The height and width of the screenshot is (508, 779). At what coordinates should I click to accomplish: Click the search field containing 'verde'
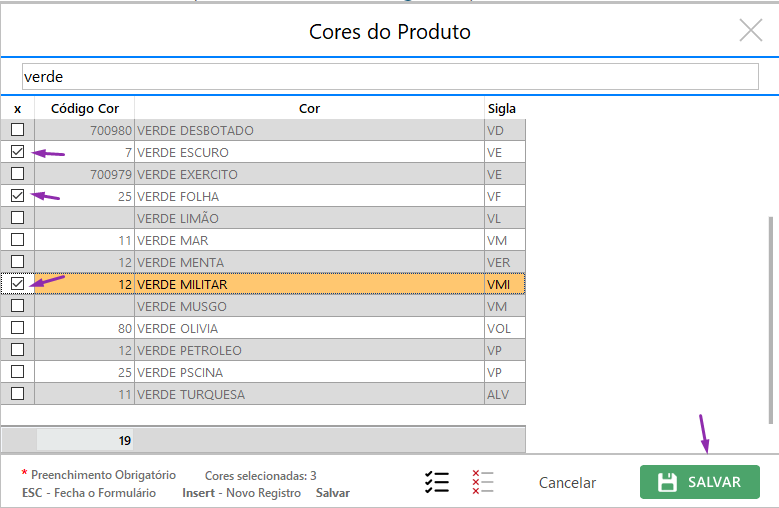coord(390,77)
